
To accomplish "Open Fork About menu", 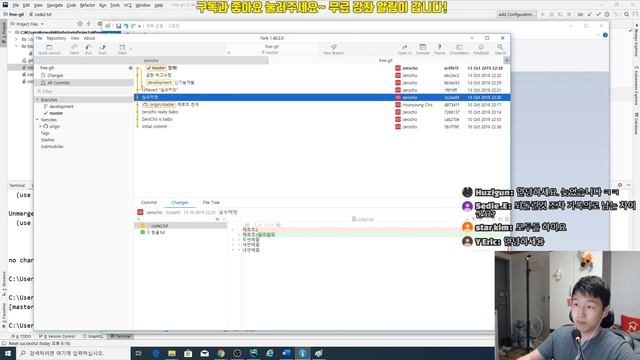I will pyautogui.click(x=89, y=38).
